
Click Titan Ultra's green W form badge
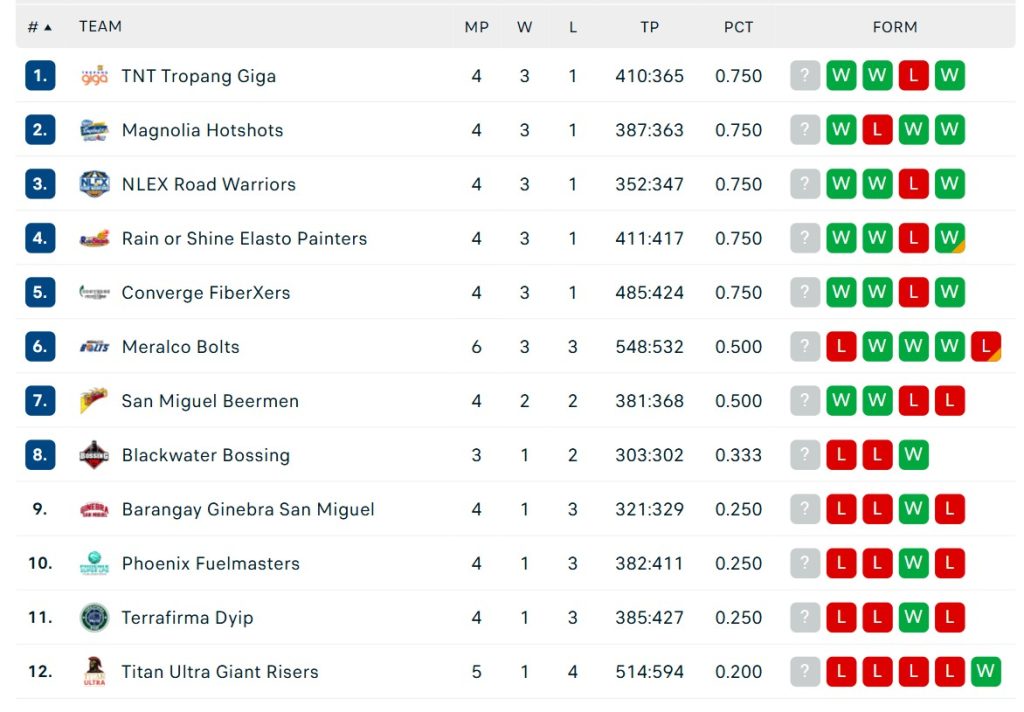(985, 671)
